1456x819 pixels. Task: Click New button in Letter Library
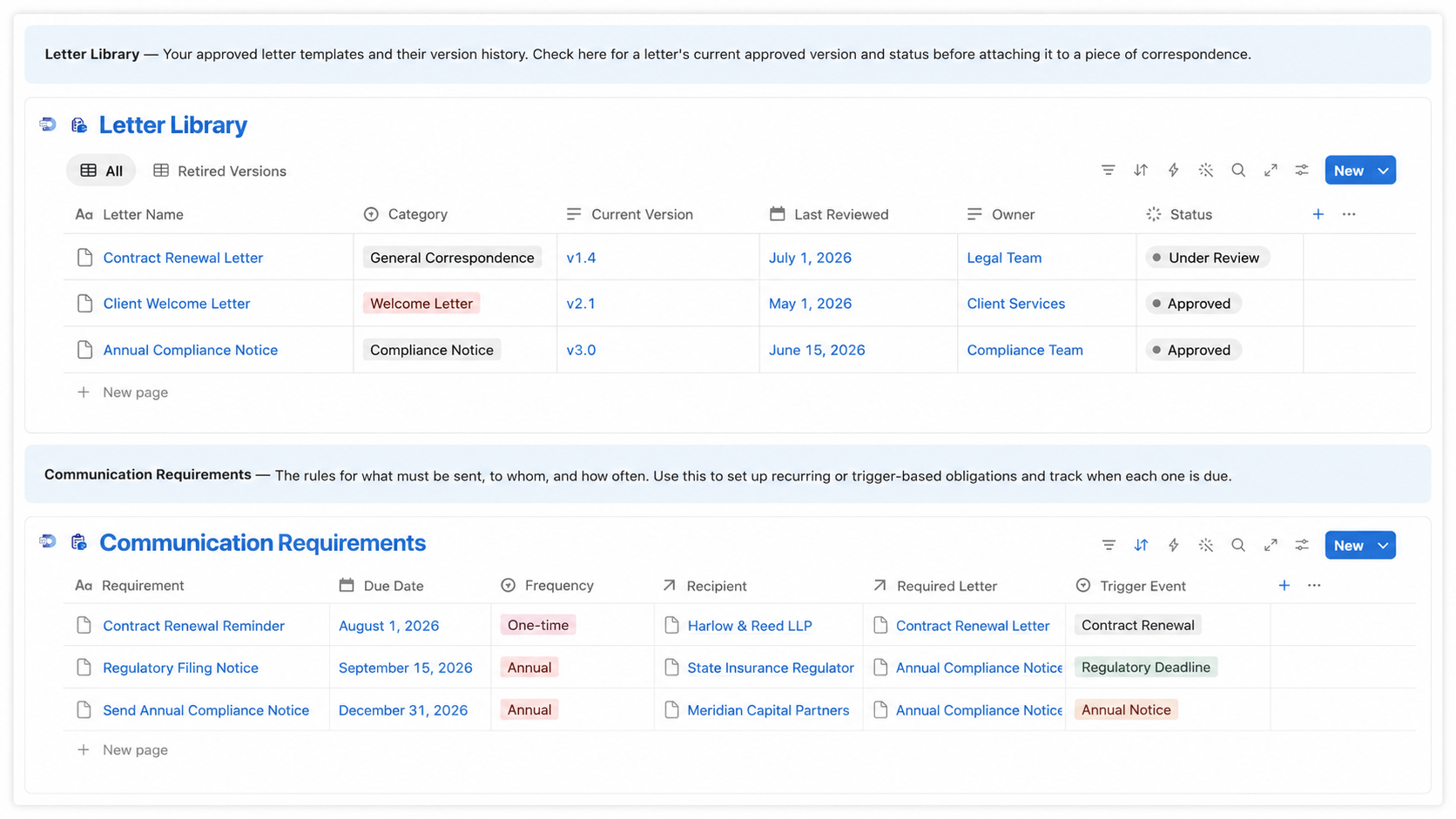click(1349, 171)
